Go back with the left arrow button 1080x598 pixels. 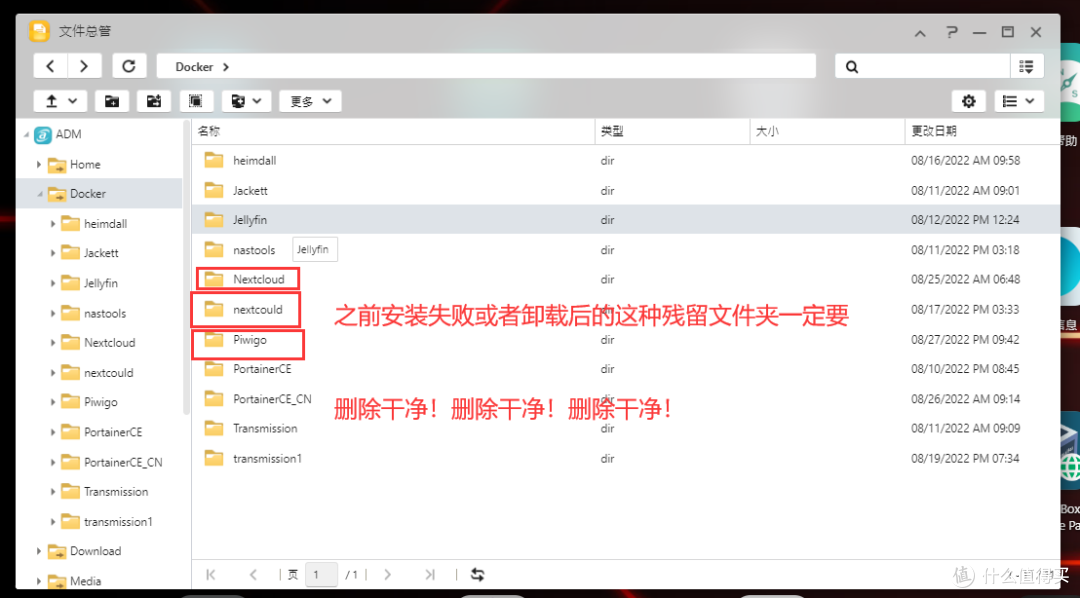click(x=50, y=66)
